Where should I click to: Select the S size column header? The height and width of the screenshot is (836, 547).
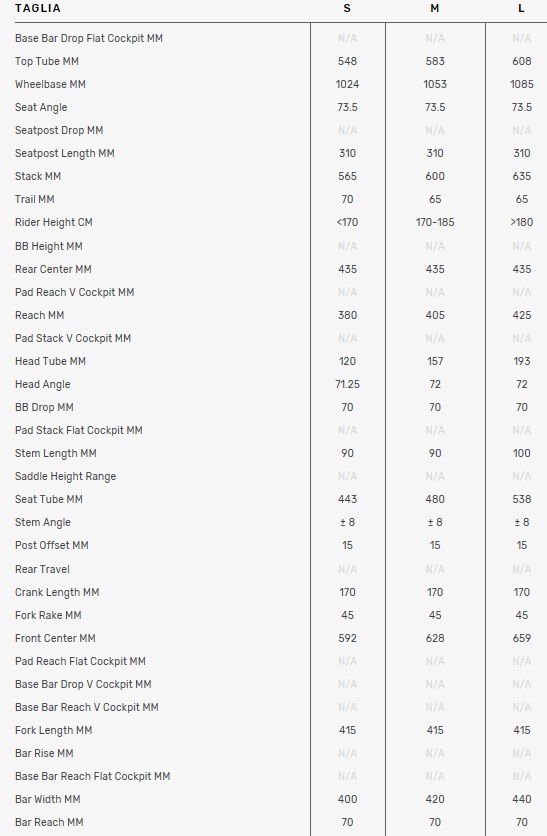pos(347,9)
